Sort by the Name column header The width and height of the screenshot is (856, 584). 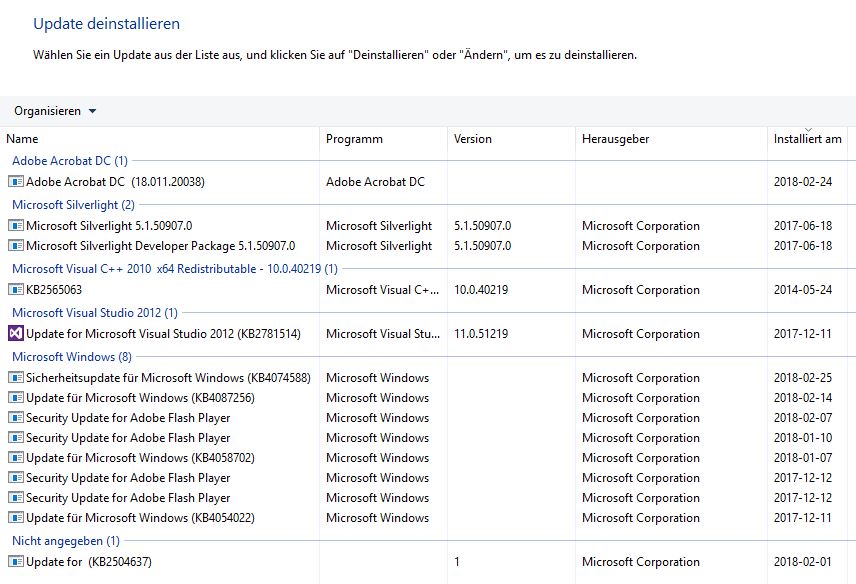(x=22, y=139)
